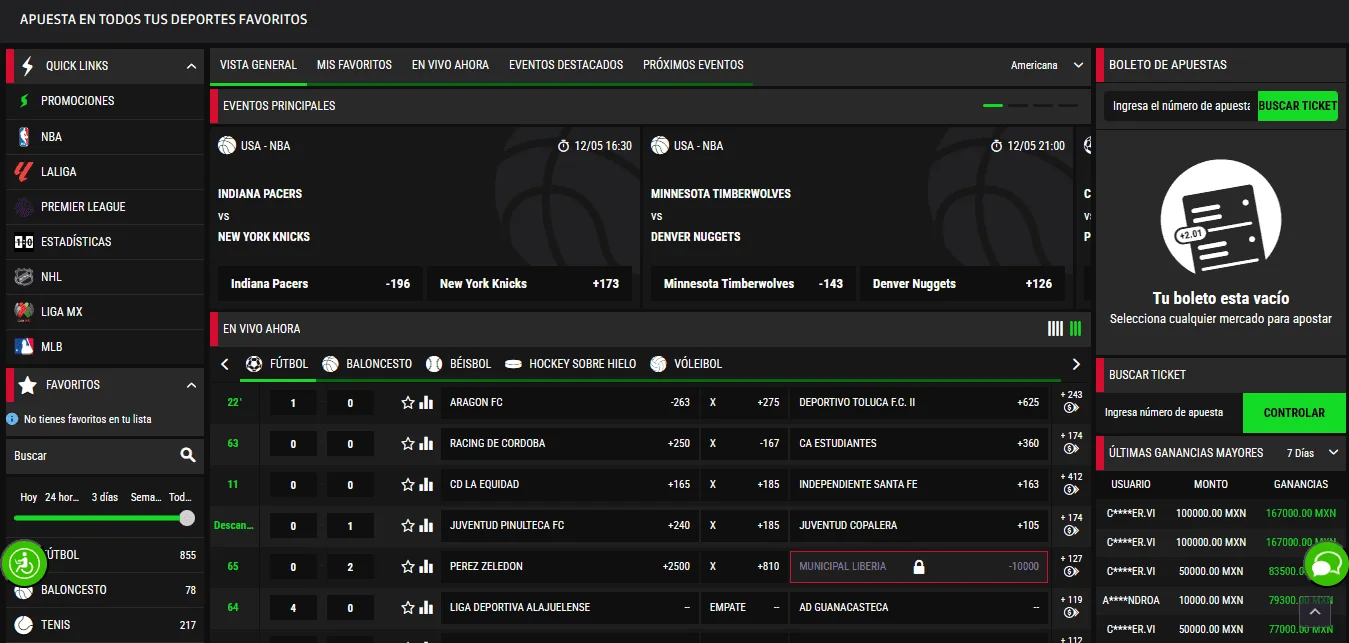Open the NHL shield icon link
Viewport: 1349px width, 643px height.
(x=24, y=277)
